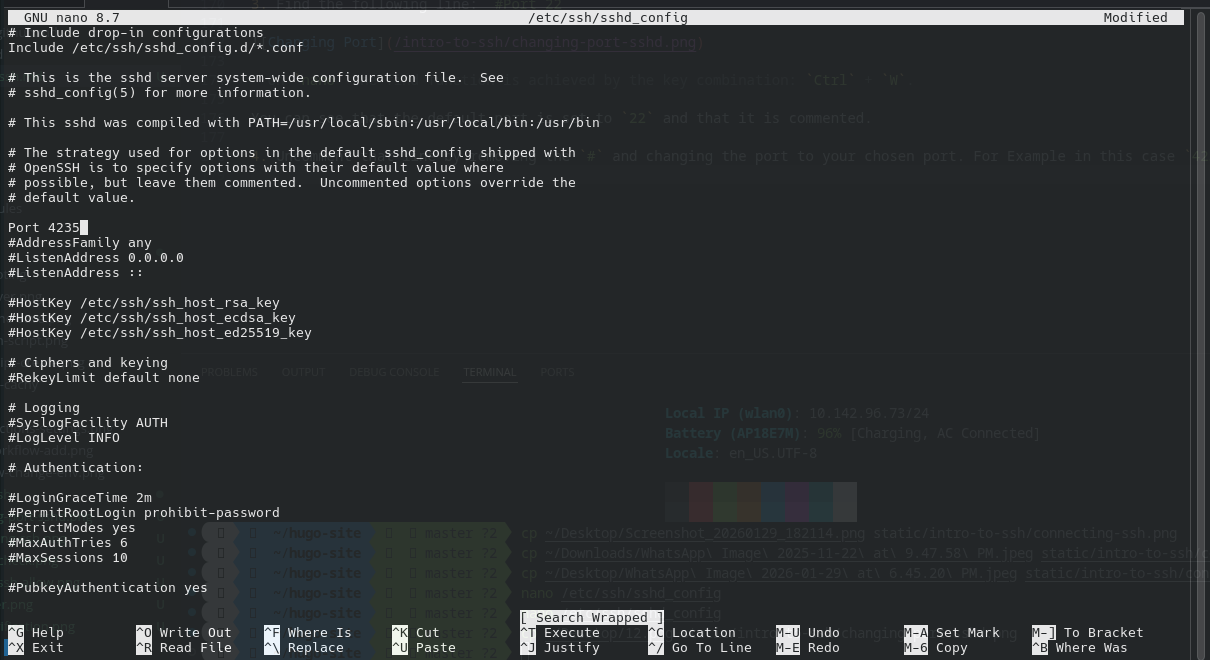Click the #PubkeyAuthentication yes line
The image size is (1210, 660).
pyautogui.click(x=108, y=588)
